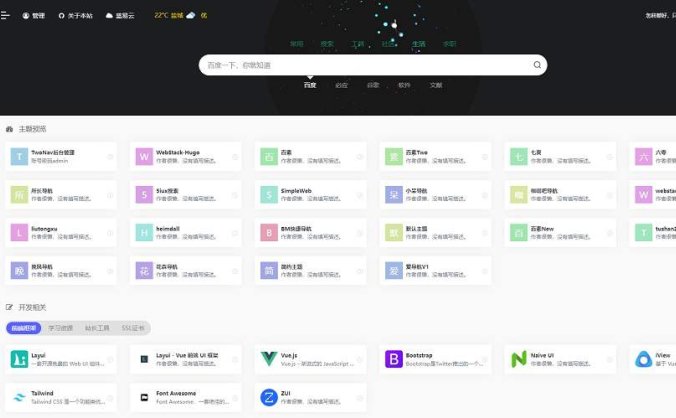
Task: Switch to the SSL证书 tab
Action: tap(133, 328)
